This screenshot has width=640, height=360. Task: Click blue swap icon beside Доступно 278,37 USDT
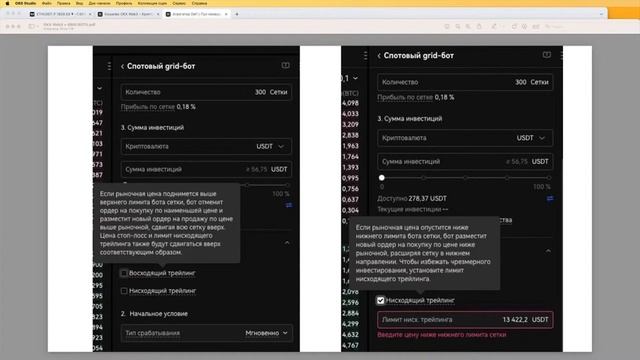pyautogui.click(x=550, y=198)
